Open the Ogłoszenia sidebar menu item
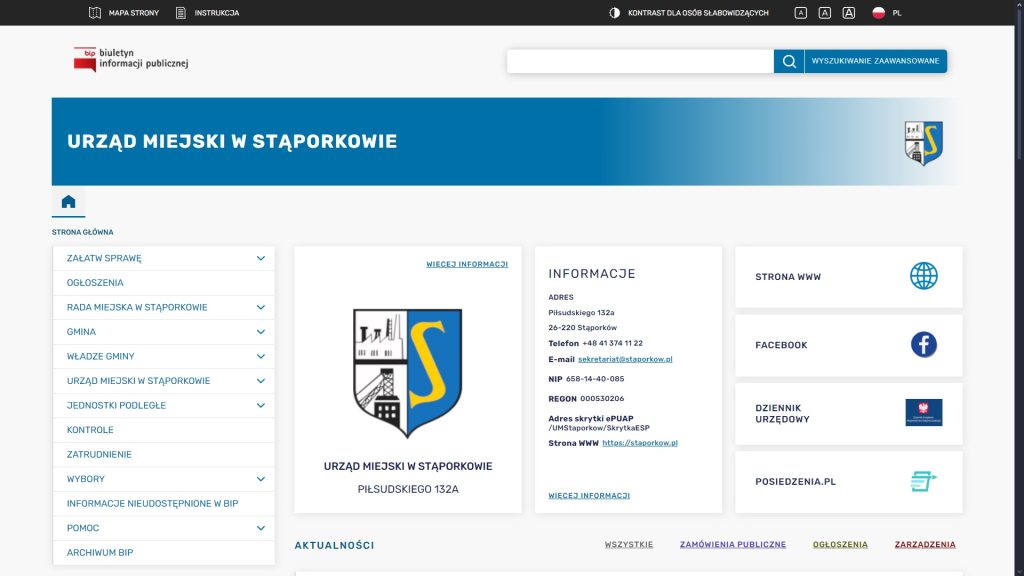Screen dimensions: 1024x576 95,283
